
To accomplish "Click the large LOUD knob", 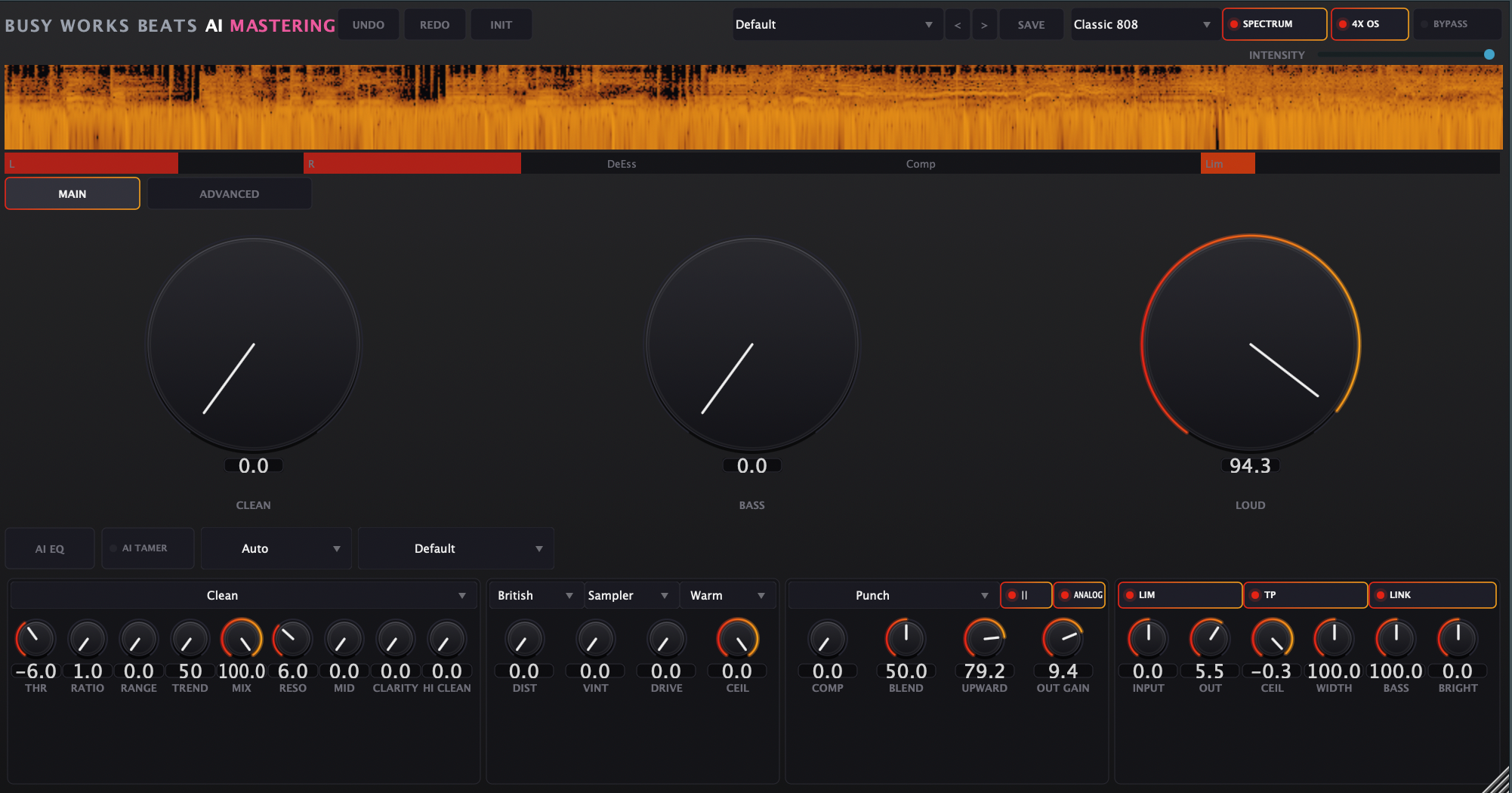I will (x=1250, y=345).
